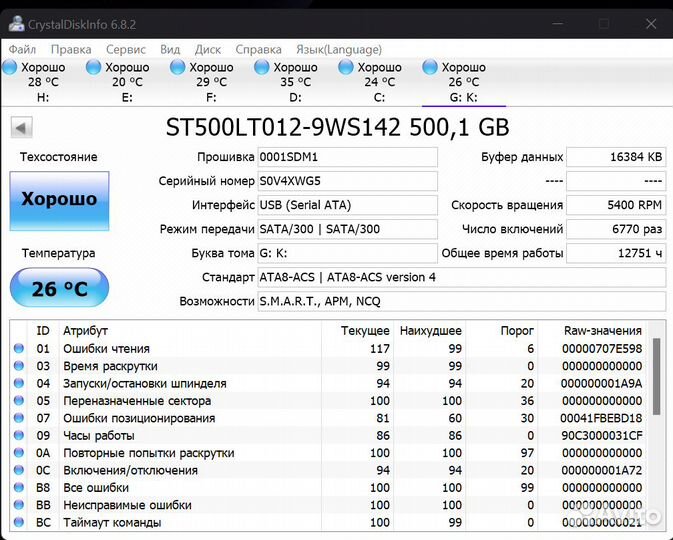Click status dot for Таймаут команды
Image resolution: width=673 pixels, height=540 pixels.
pyautogui.click(x=18, y=522)
